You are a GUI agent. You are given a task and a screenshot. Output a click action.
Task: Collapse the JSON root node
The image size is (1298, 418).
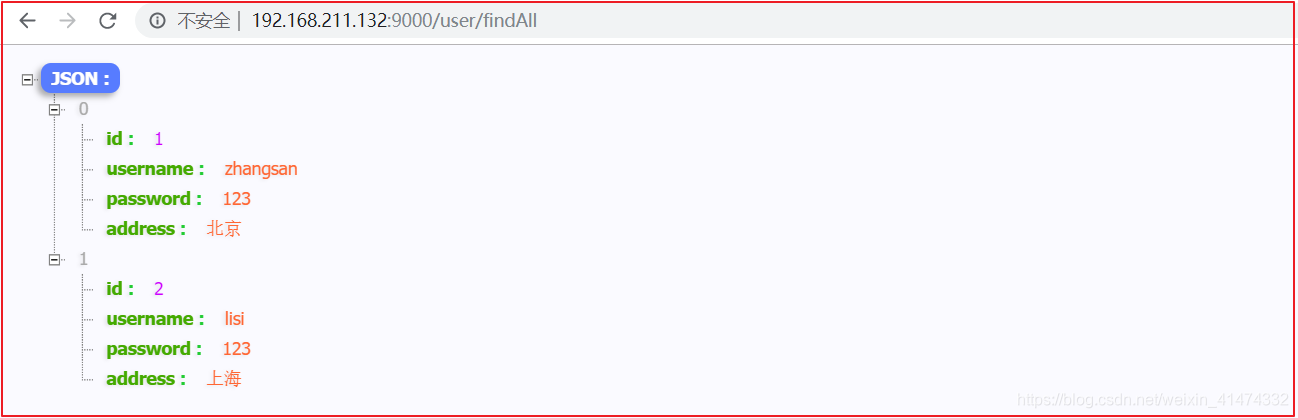pyautogui.click(x=27, y=79)
